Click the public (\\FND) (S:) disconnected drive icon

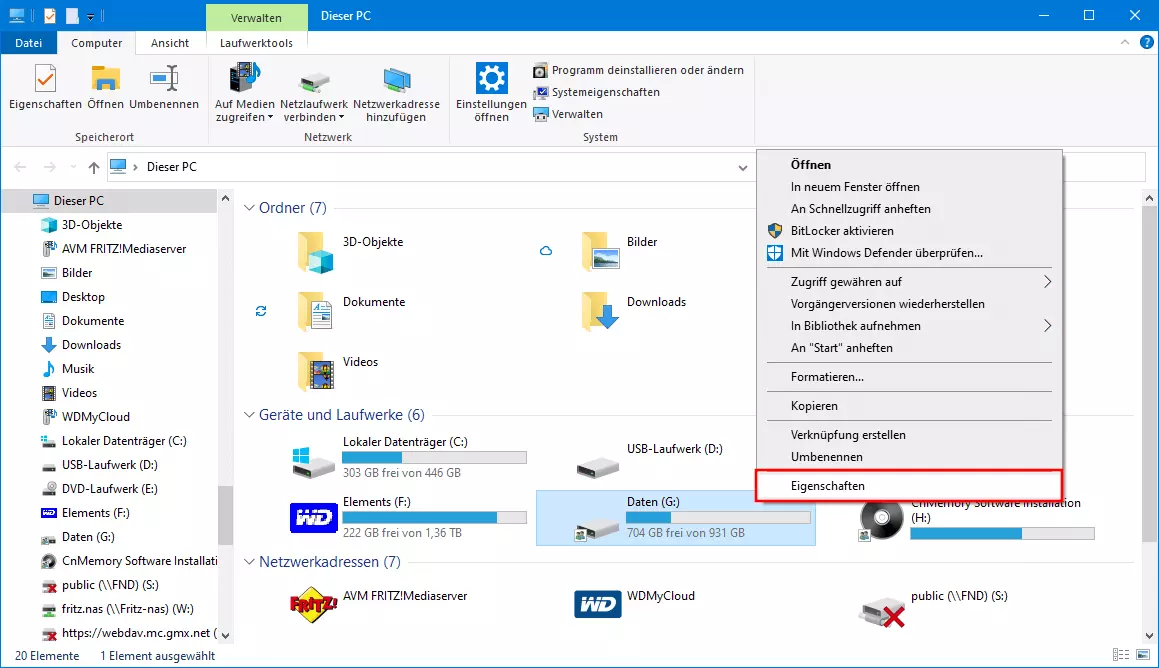coord(883,613)
